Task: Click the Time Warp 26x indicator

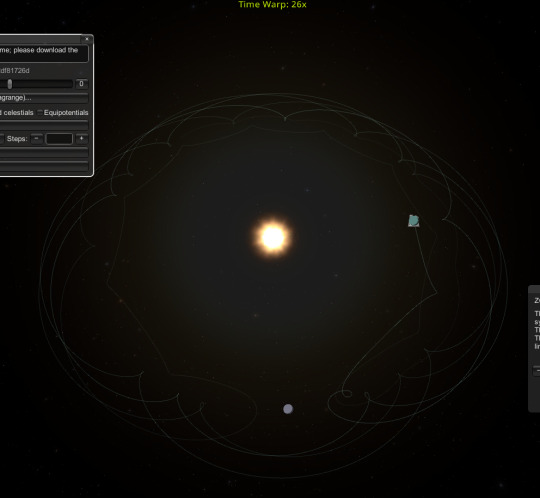Action: coord(272,4)
